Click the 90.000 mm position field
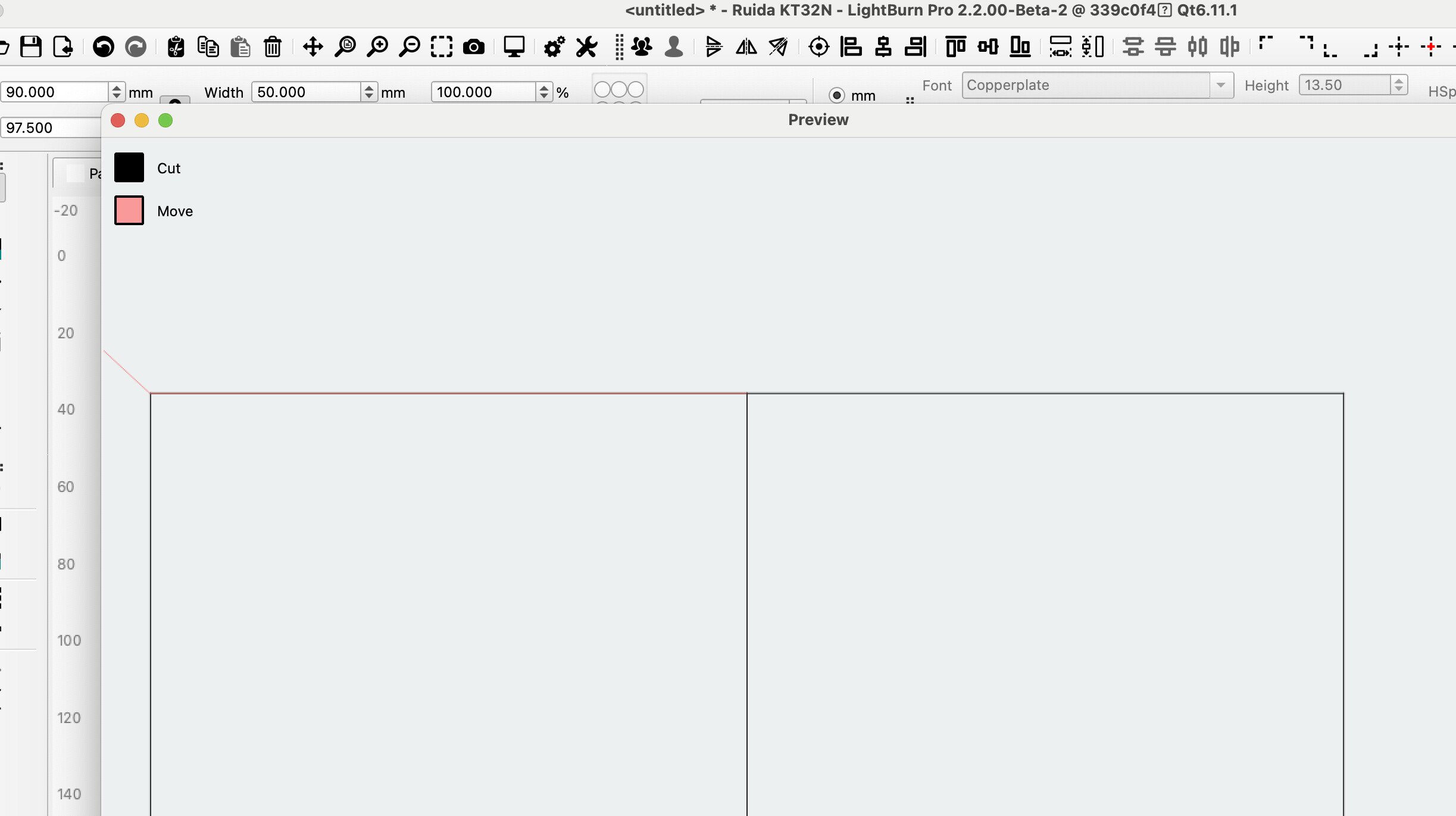Viewport: 1456px width, 816px height. coord(55,92)
